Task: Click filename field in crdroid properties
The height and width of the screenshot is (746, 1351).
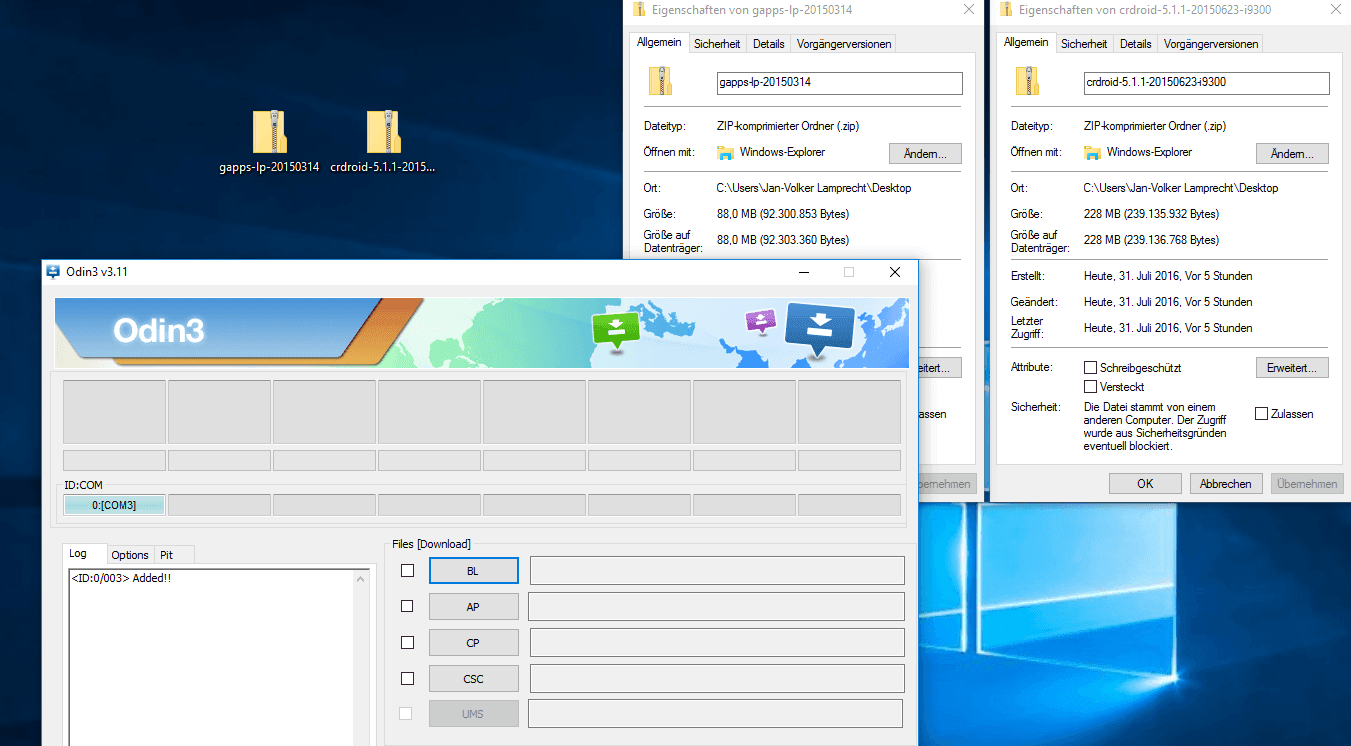Action: coord(1206,83)
